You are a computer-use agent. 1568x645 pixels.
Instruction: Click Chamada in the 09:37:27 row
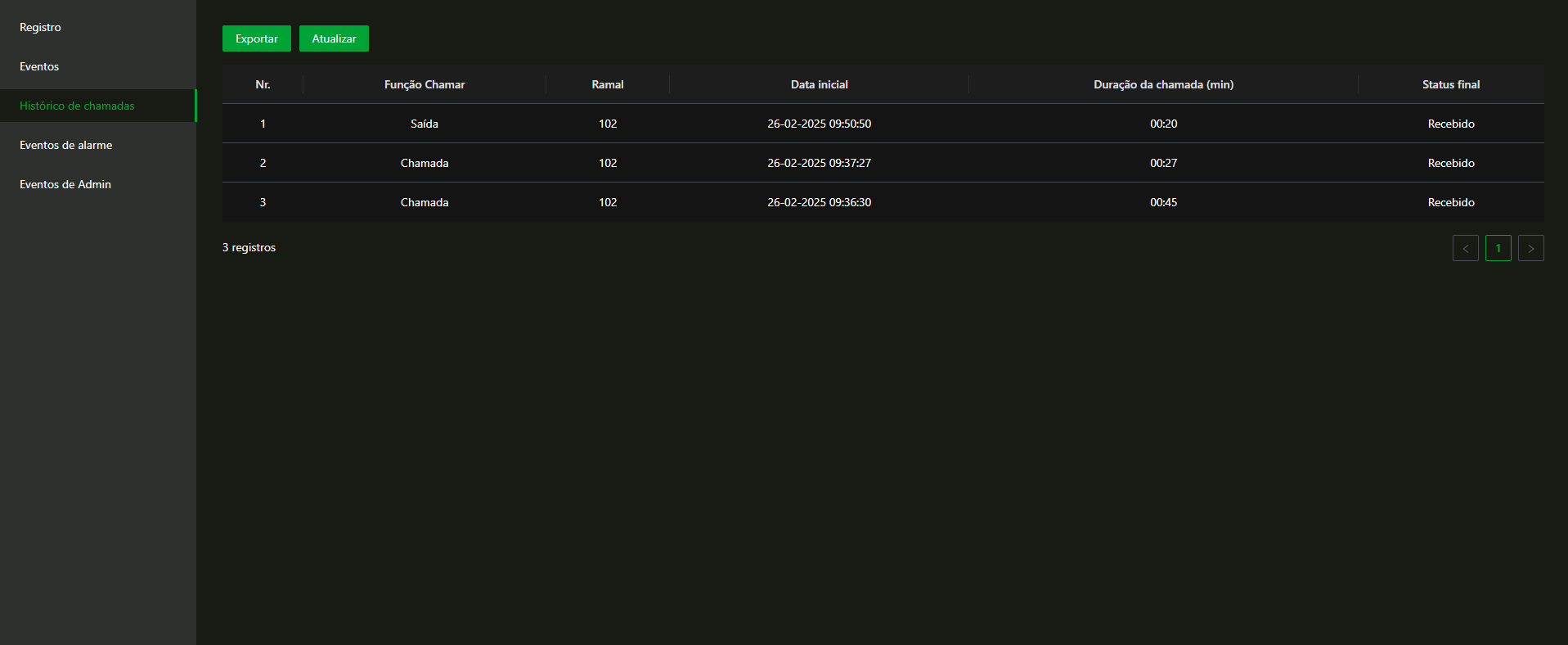click(425, 163)
